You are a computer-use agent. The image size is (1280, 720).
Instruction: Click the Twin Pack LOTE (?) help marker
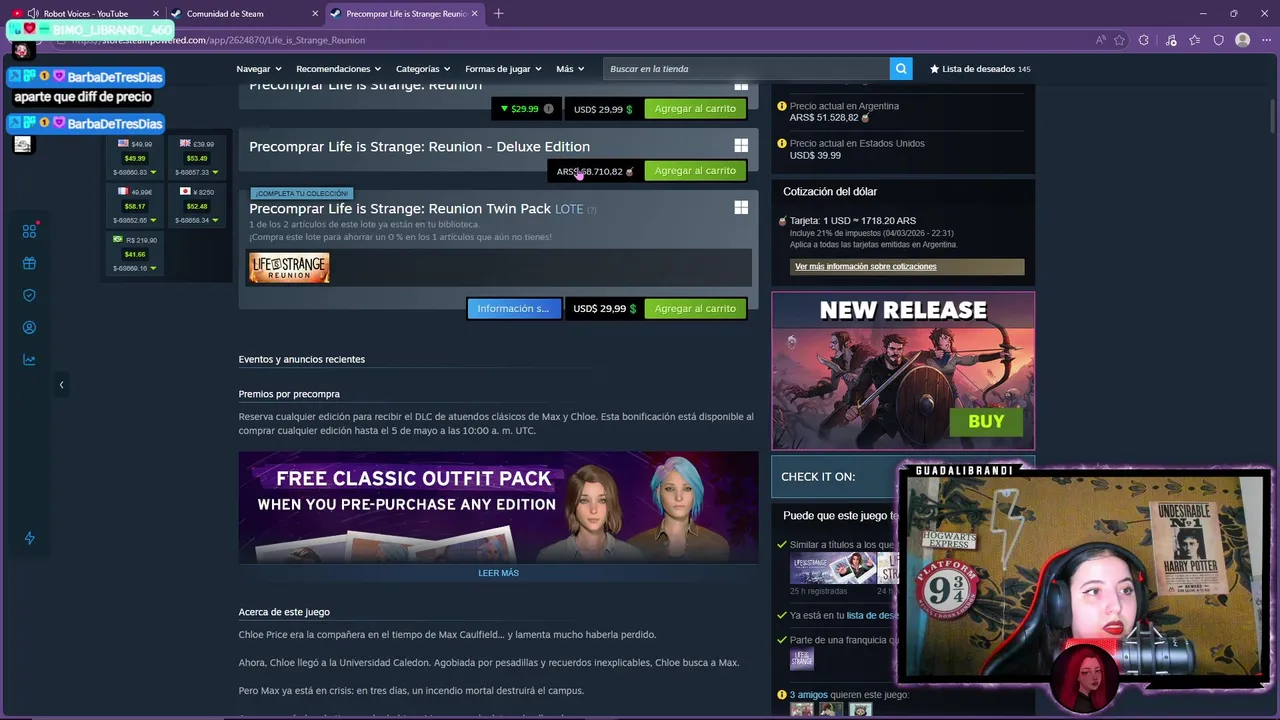click(x=591, y=210)
